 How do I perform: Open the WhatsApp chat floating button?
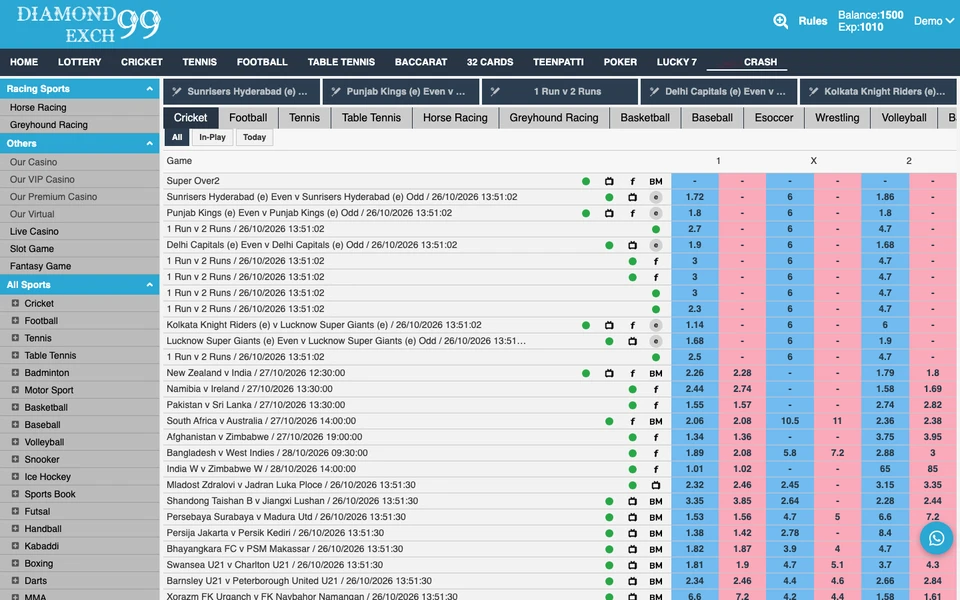936,538
